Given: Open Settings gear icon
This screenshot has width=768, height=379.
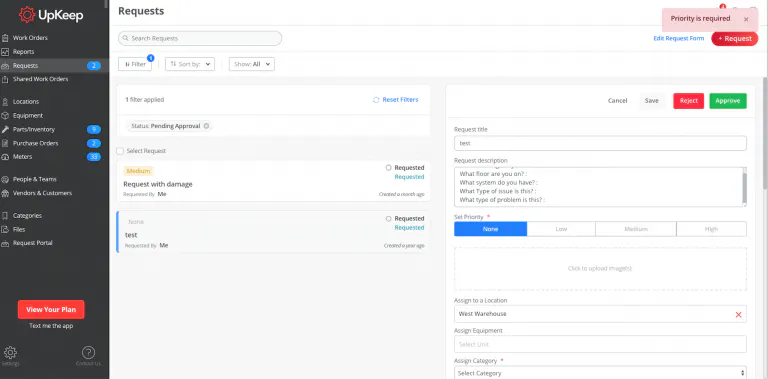Looking at the screenshot, I should pos(10,353).
